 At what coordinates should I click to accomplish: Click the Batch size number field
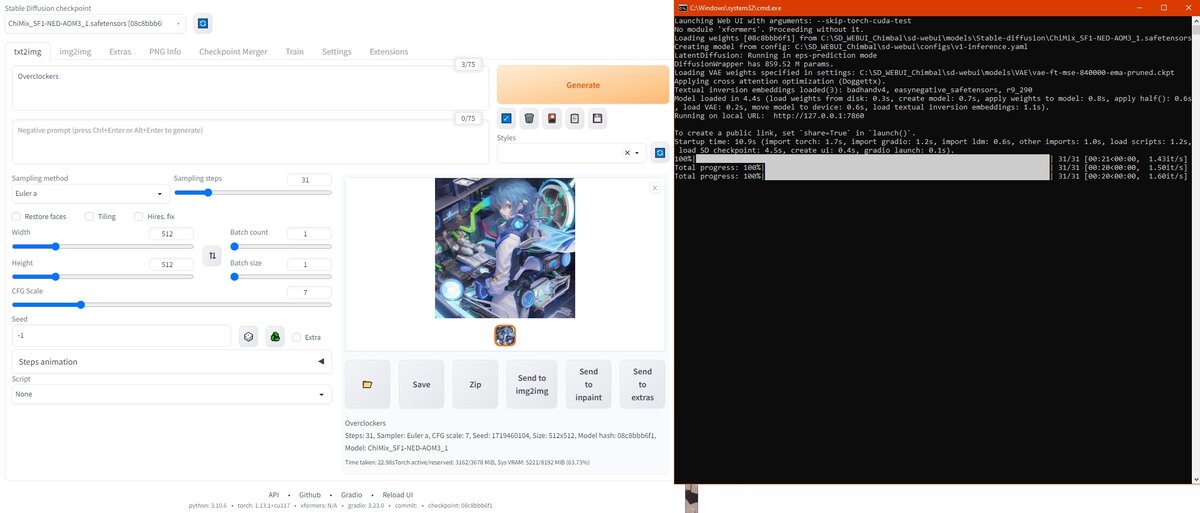click(309, 265)
